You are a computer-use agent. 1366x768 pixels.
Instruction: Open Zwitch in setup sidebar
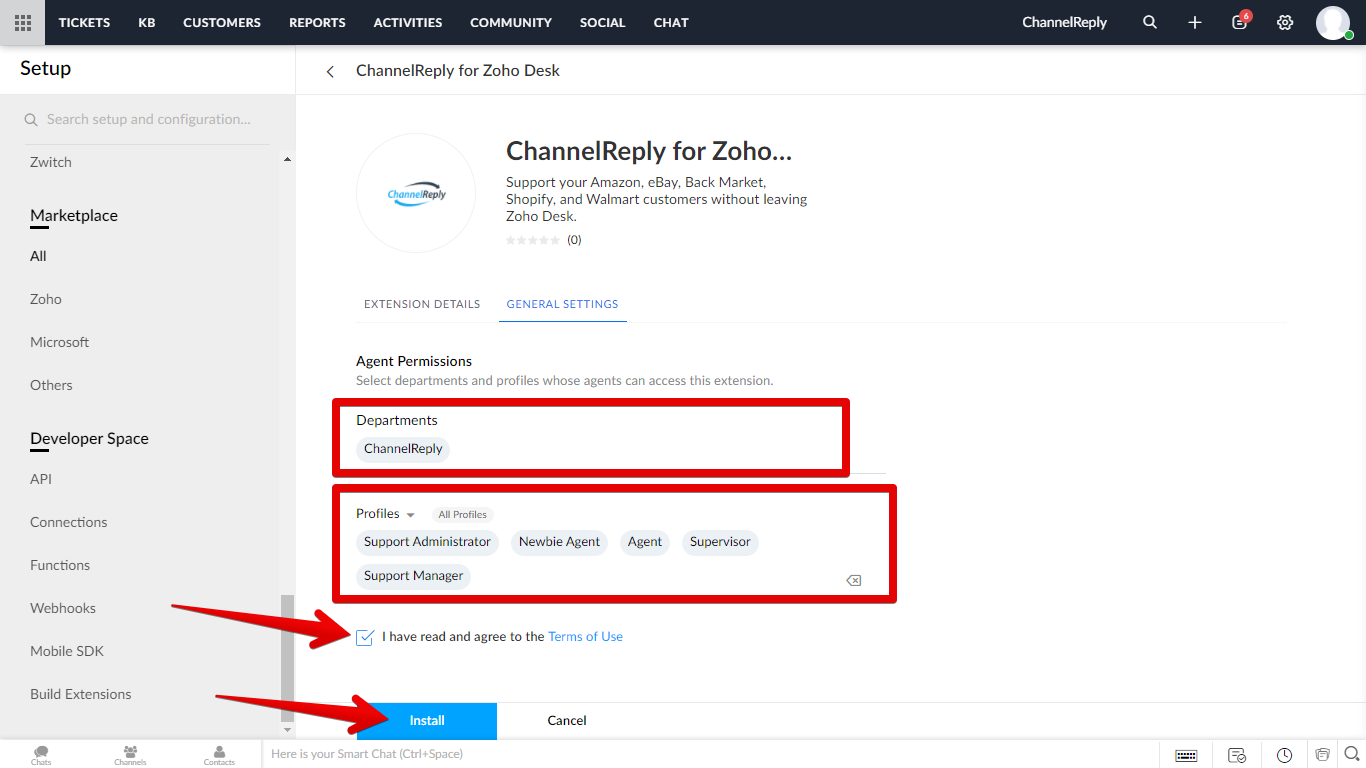click(51, 162)
